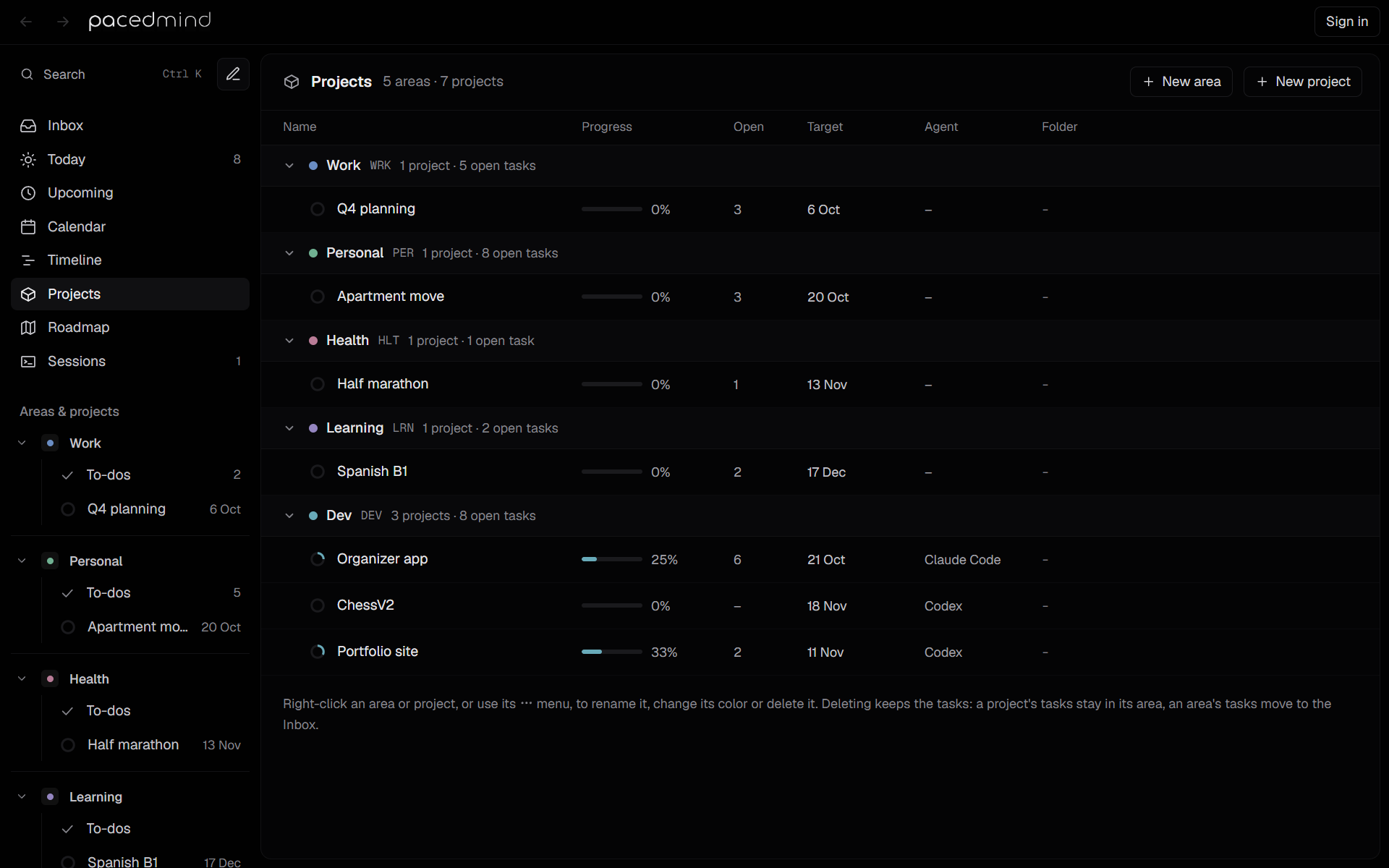1389x868 pixels.
Task: Toggle Q4 planning circle in sidebar
Action: (x=68, y=509)
